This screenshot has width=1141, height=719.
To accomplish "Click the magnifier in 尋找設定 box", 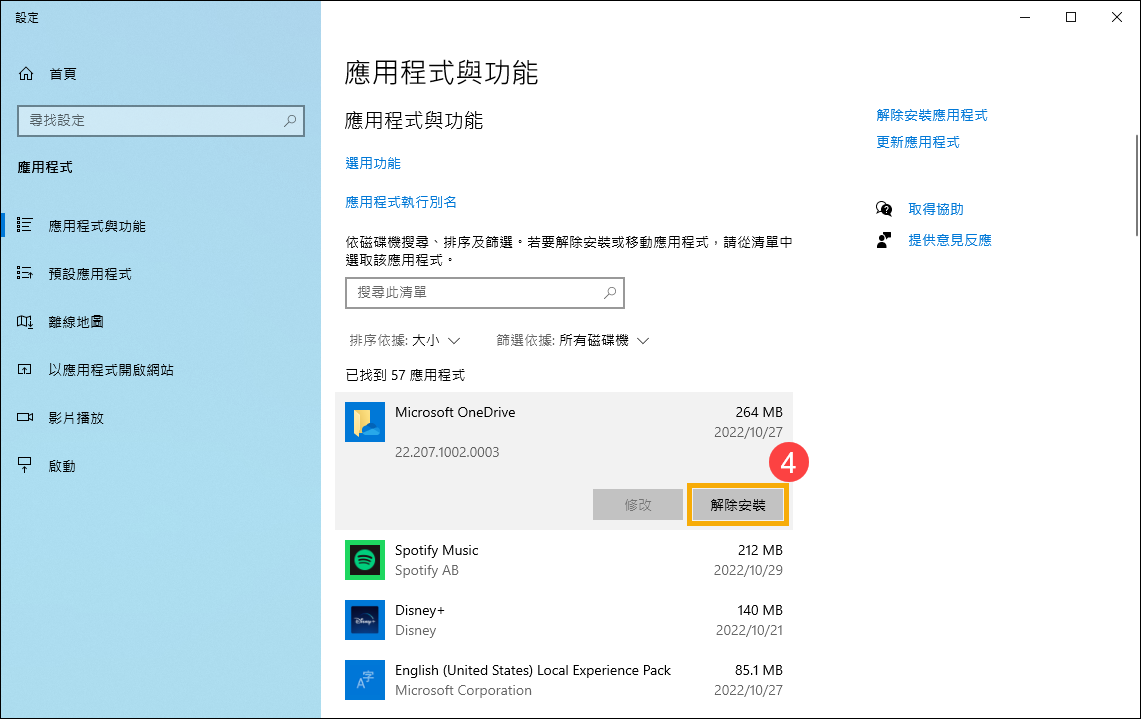I will 290,121.
